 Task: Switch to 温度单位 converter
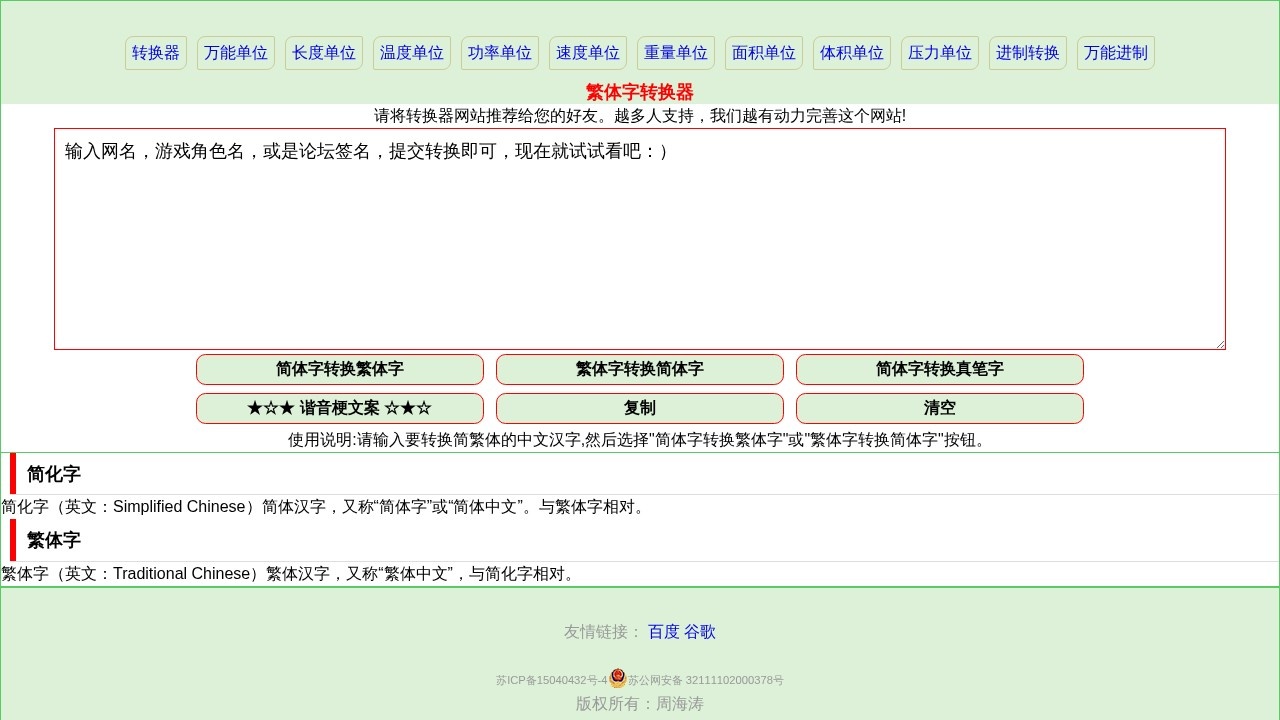[411, 52]
